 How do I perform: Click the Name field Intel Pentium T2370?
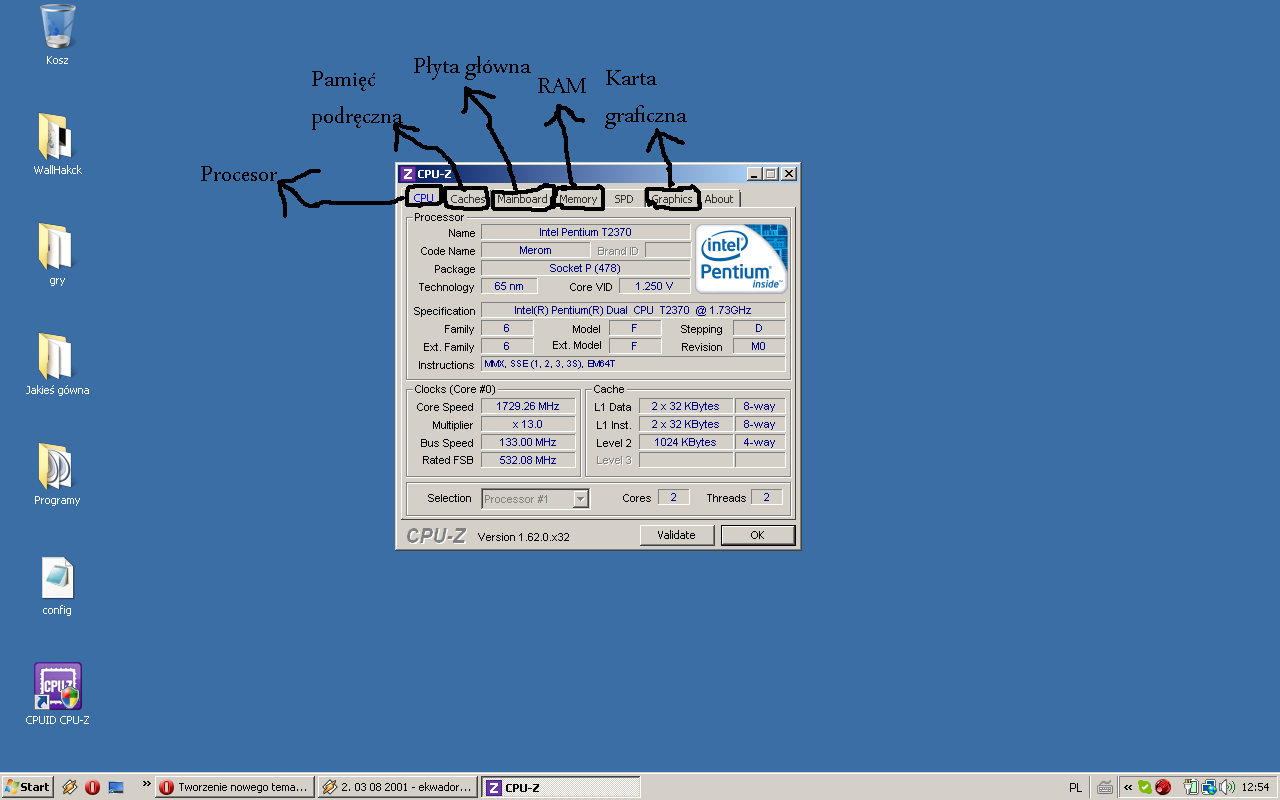pyautogui.click(x=585, y=232)
